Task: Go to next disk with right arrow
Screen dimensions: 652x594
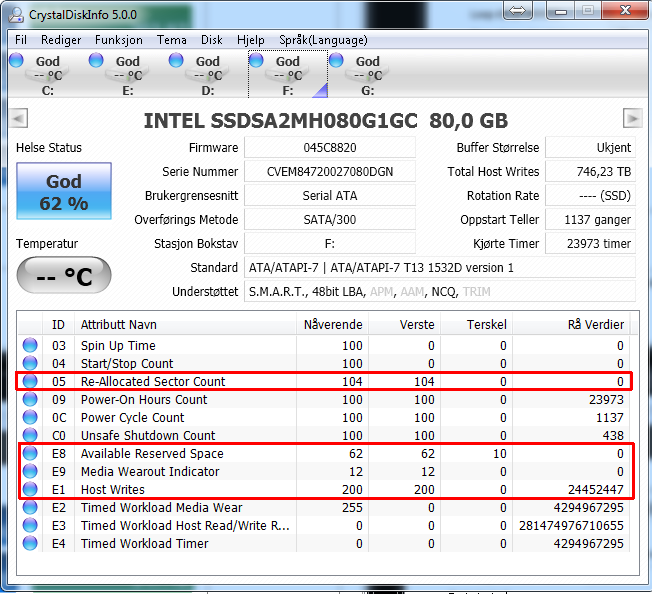Action: 632,118
